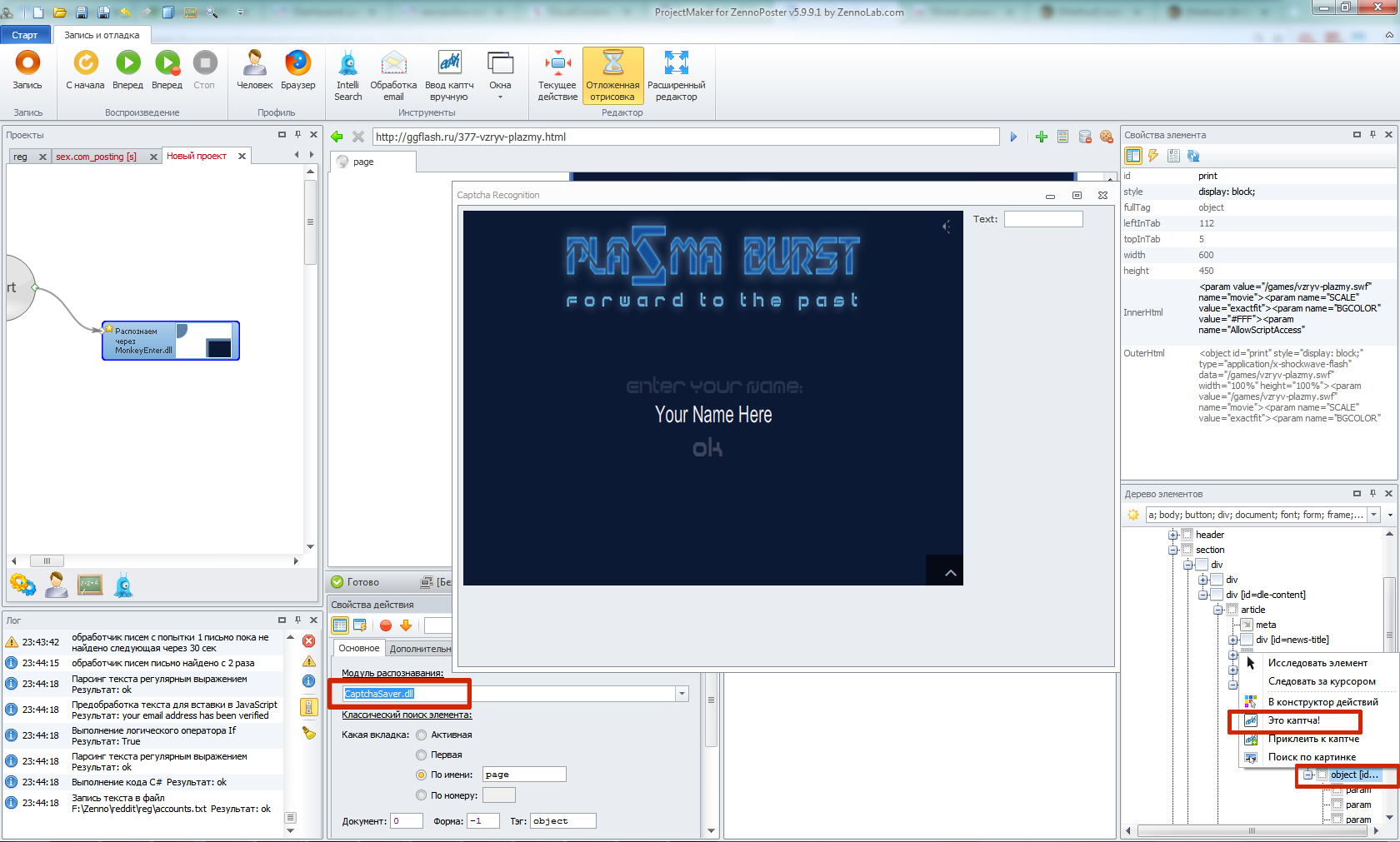Restart playback with С начала
This screenshot has height=842, width=1400.
(x=85, y=72)
